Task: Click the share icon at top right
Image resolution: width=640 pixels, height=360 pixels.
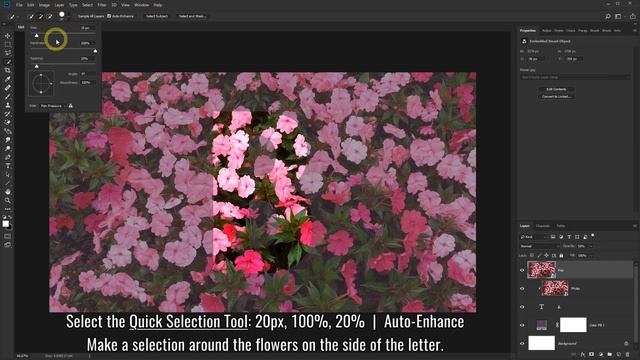Action: (x=632, y=16)
